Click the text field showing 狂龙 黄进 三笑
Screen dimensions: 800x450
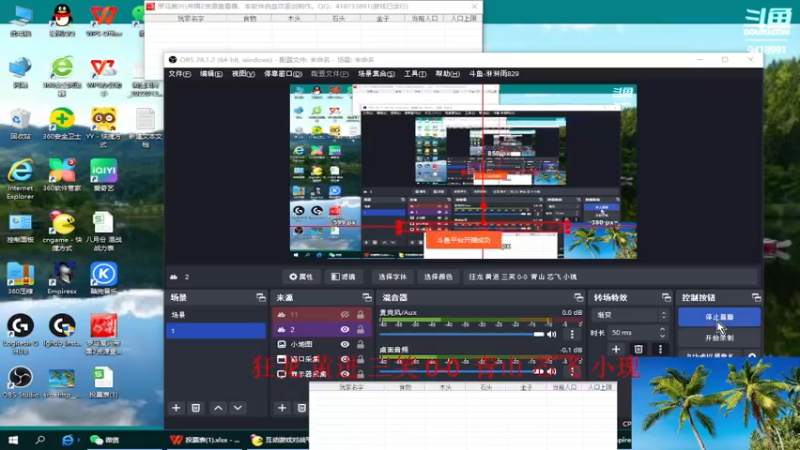point(610,277)
